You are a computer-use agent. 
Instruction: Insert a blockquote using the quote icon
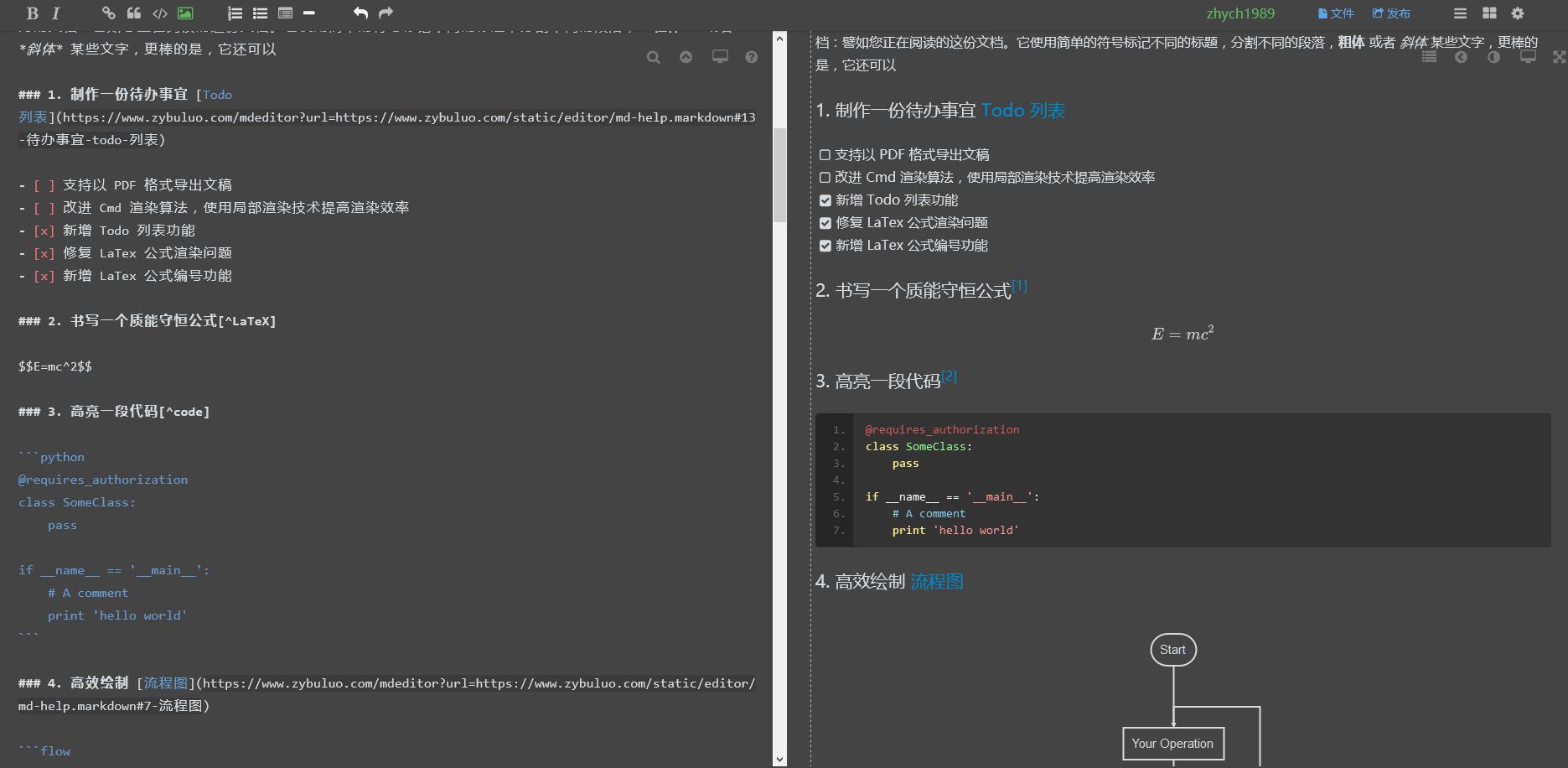tap(133, 13)
